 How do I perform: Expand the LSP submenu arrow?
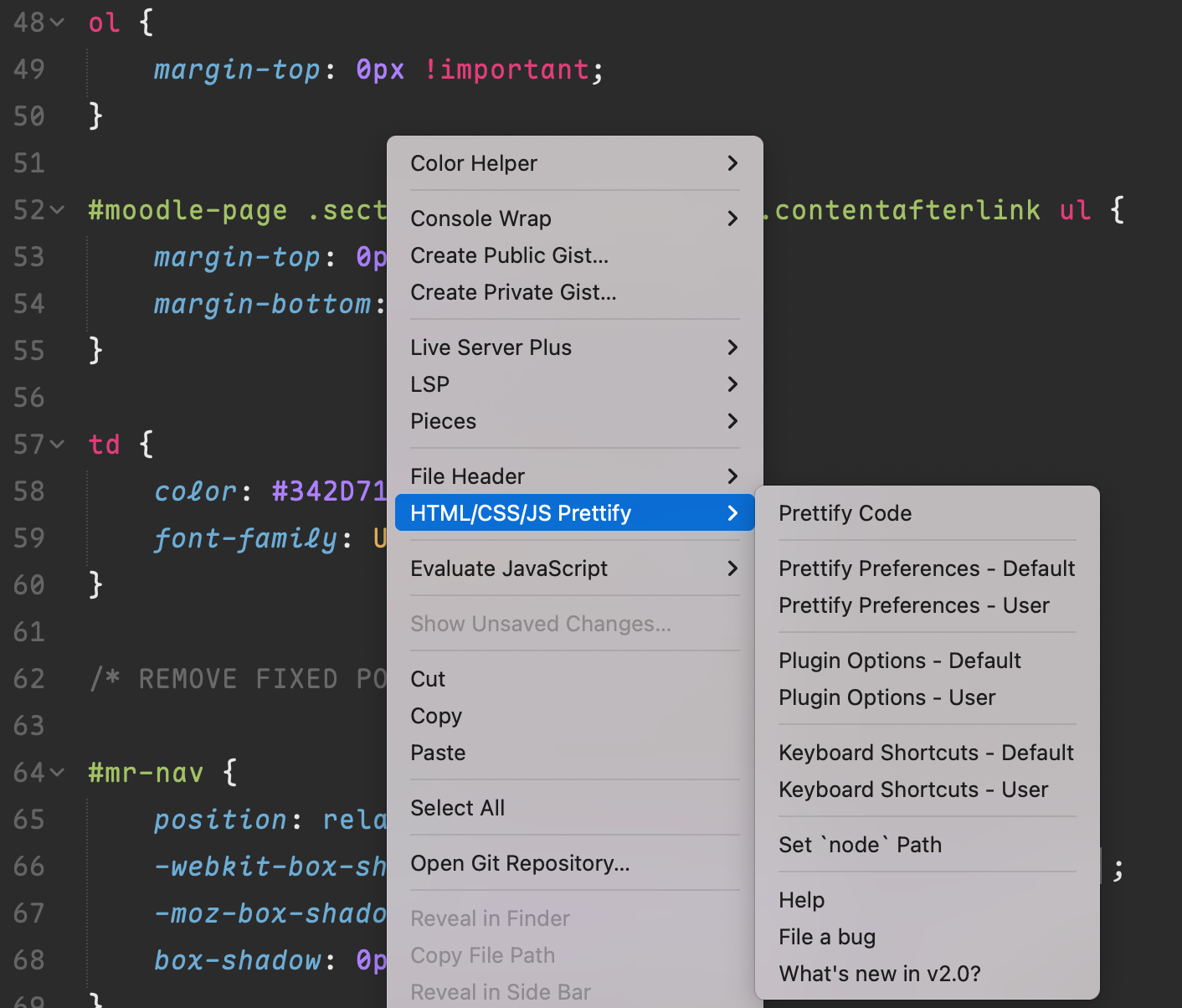(x=732, y=384)
